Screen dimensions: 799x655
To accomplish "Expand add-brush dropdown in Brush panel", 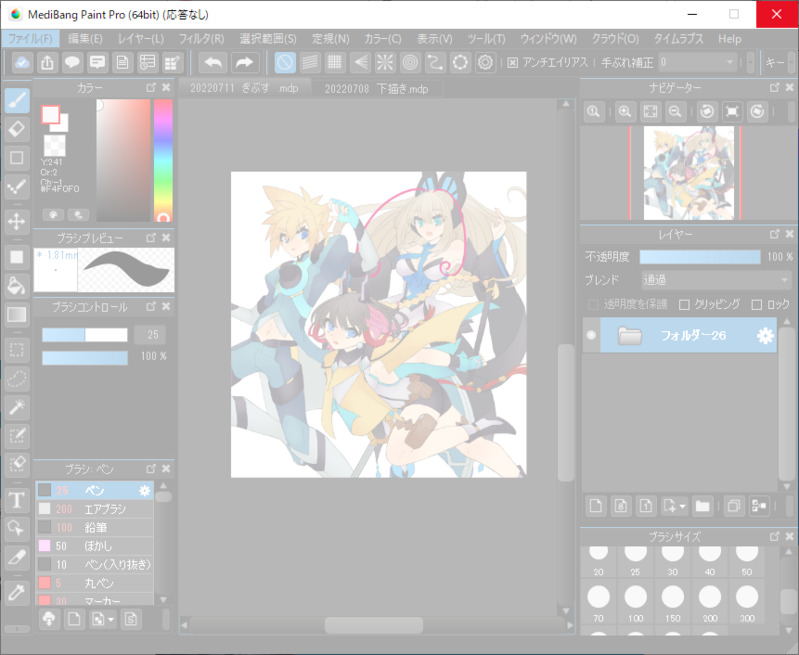I will 111,619.
